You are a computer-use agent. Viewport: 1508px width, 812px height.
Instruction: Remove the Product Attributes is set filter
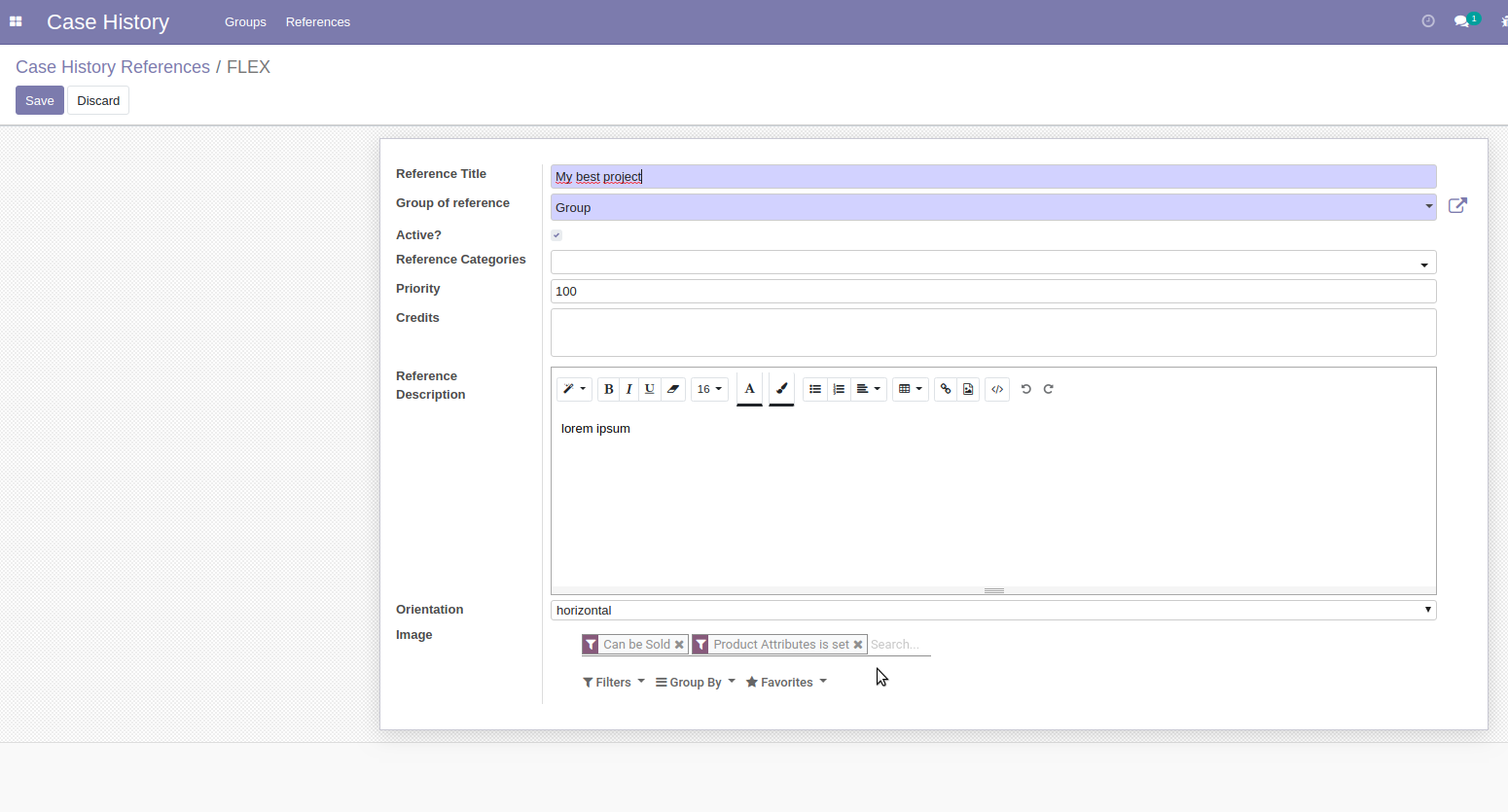point(858,645)
